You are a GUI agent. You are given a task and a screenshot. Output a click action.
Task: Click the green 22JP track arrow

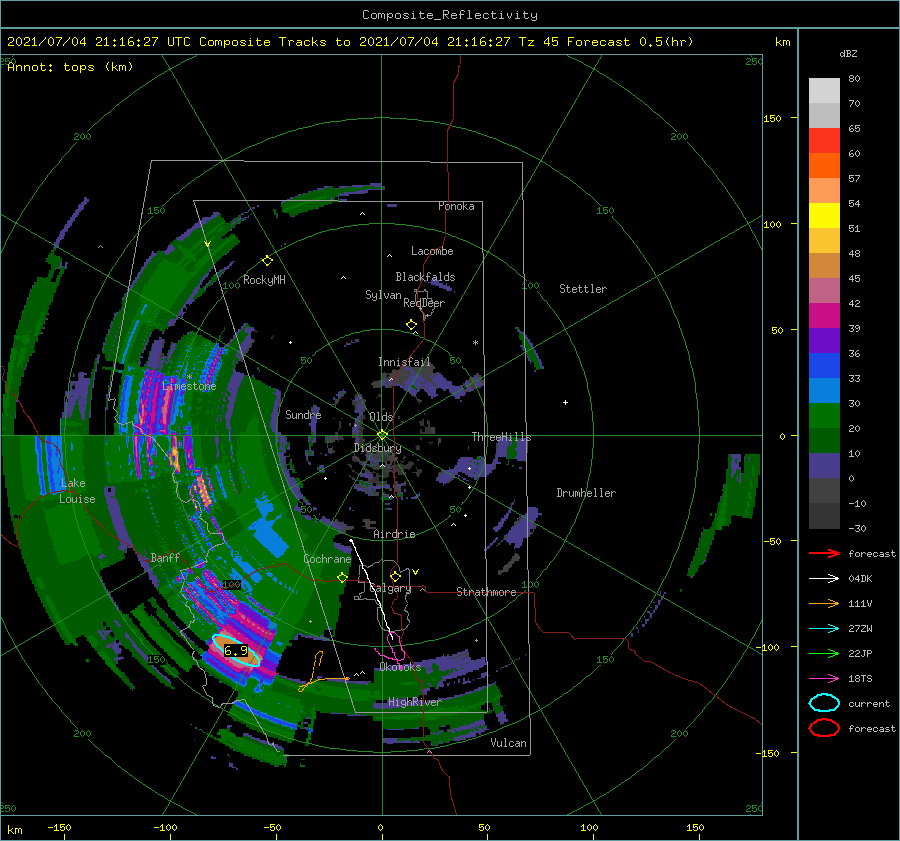click(824, 653)
